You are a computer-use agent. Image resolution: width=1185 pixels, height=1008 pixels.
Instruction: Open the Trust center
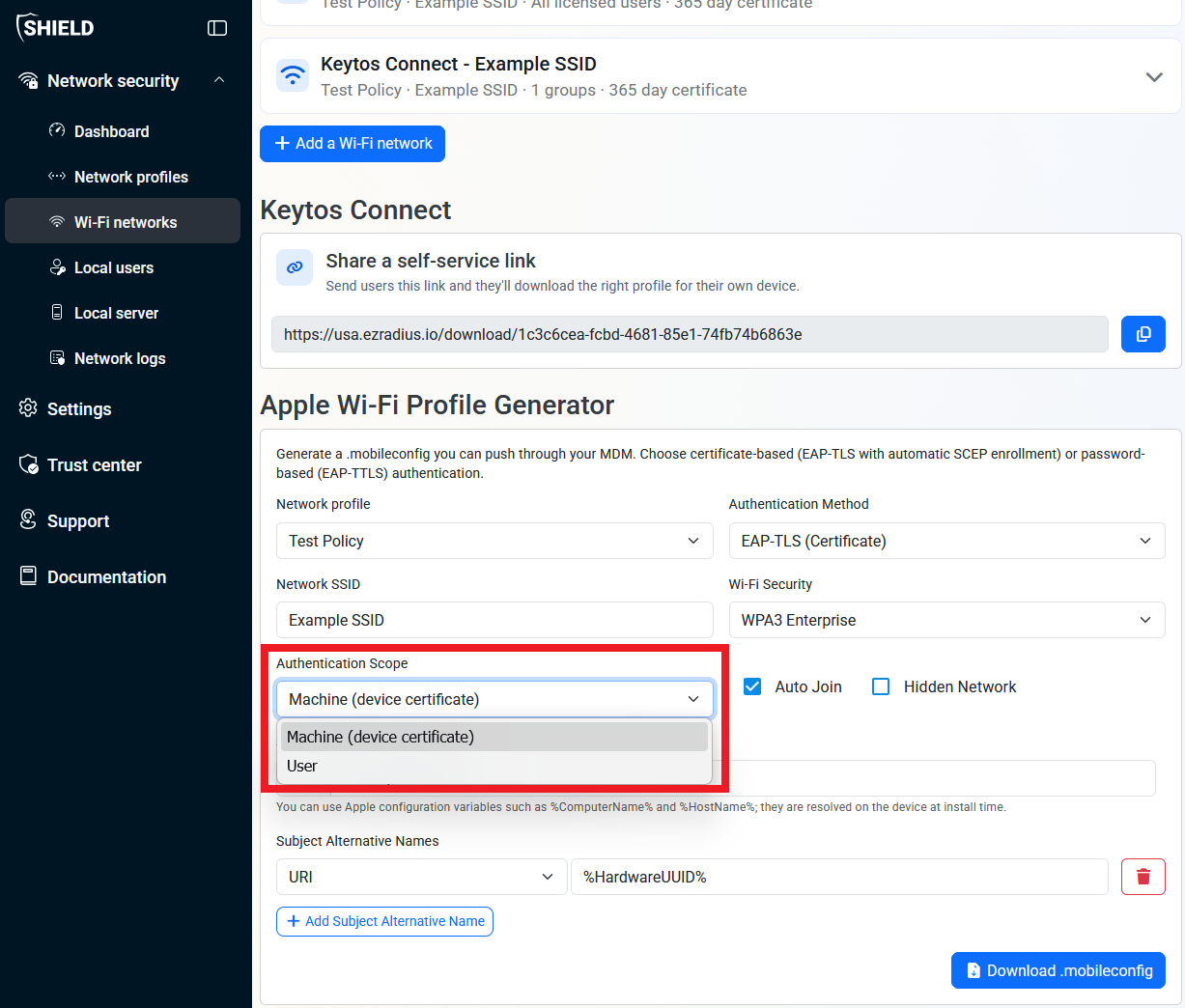pyautogui.click(x=94, y=465)
